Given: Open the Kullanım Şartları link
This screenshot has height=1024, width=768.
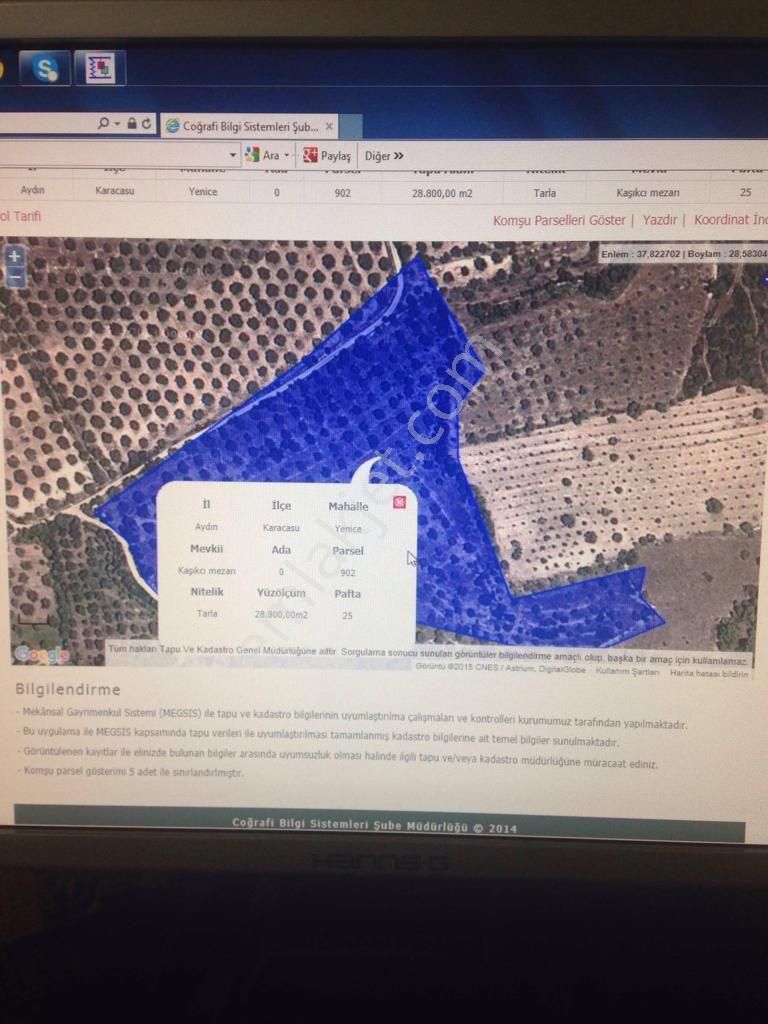Looking at the screenshot, I should click(627, 671).
